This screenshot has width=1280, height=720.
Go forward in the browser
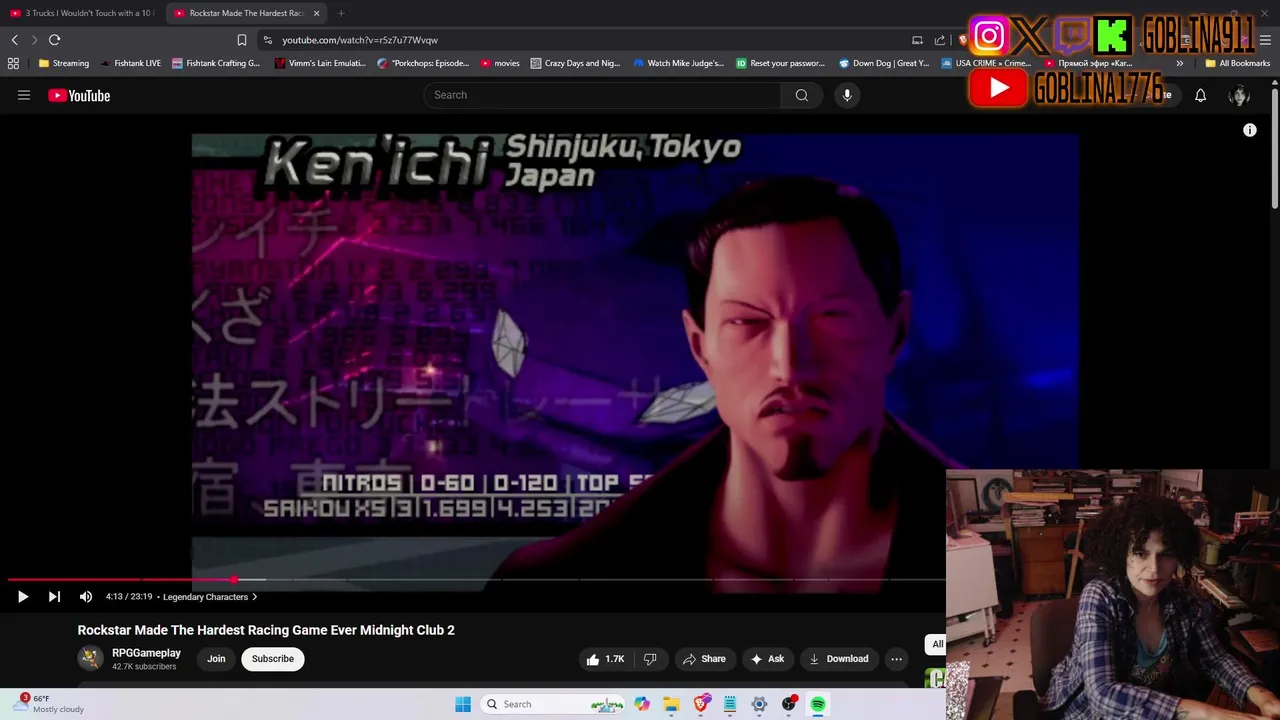tap(34, 40)
